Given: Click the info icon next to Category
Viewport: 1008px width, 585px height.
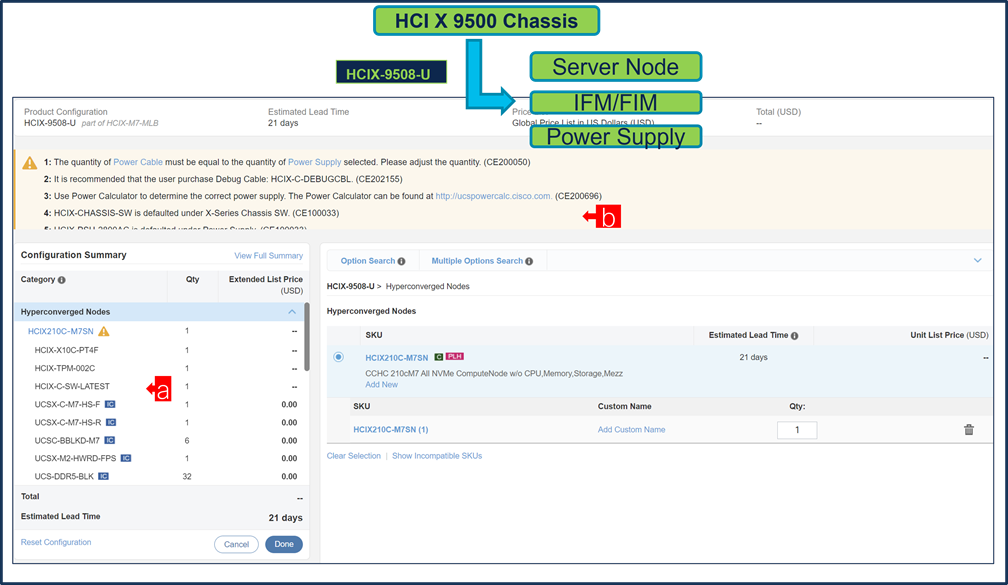Looking at the screenshot, I should [x=62, y=280].
